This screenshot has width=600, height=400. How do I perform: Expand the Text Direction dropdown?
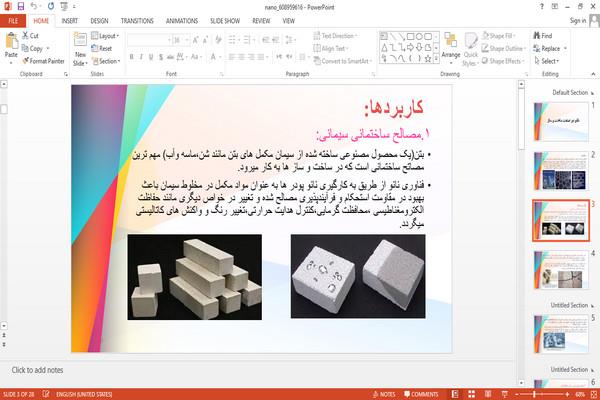(336, 36)
